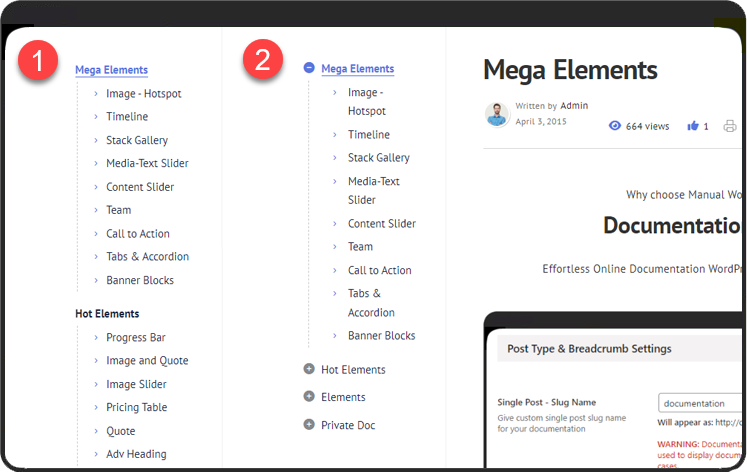Open the Image Slider item
747x472 pixels.
pos(136,384)
